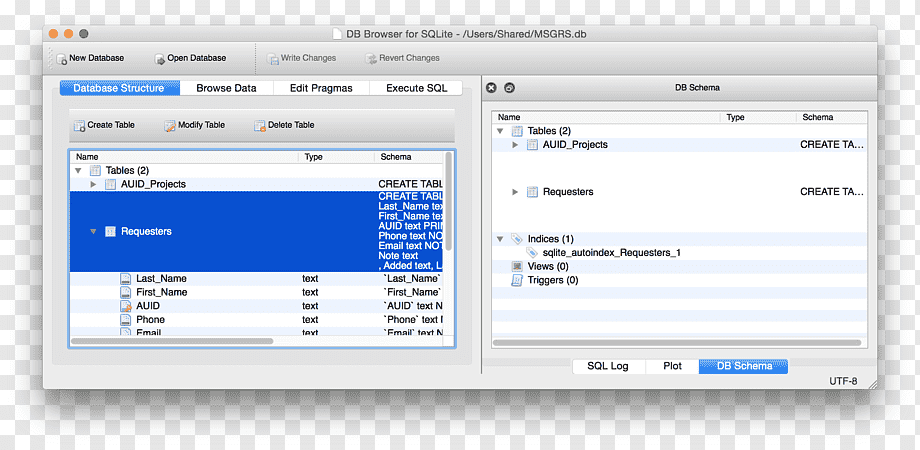Click horizontal scrollbar in DB Schema panel

(x=677, y=343)
